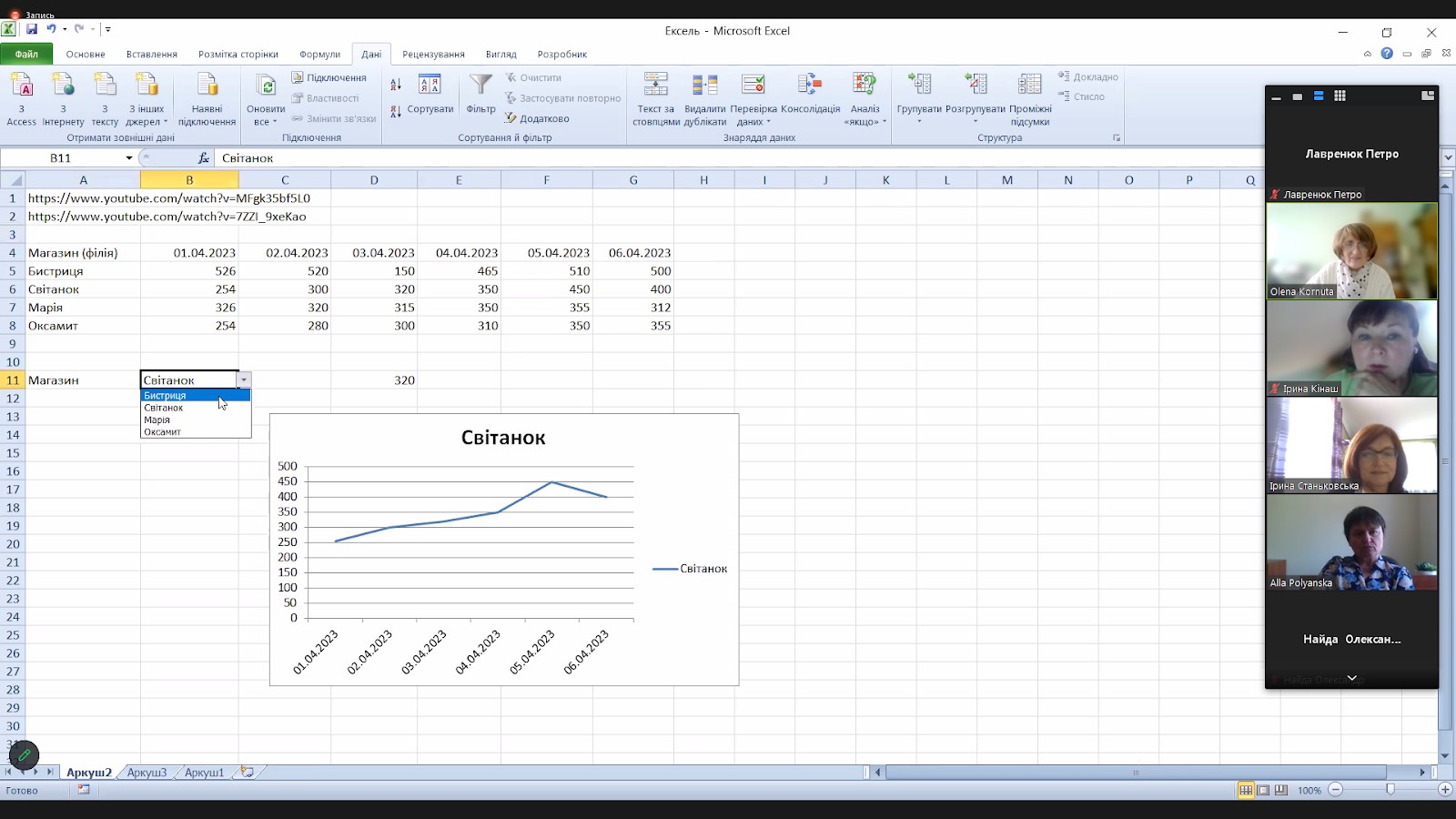
Task: Click the Sort A-Z ascending icon
Action: [396, 85]
